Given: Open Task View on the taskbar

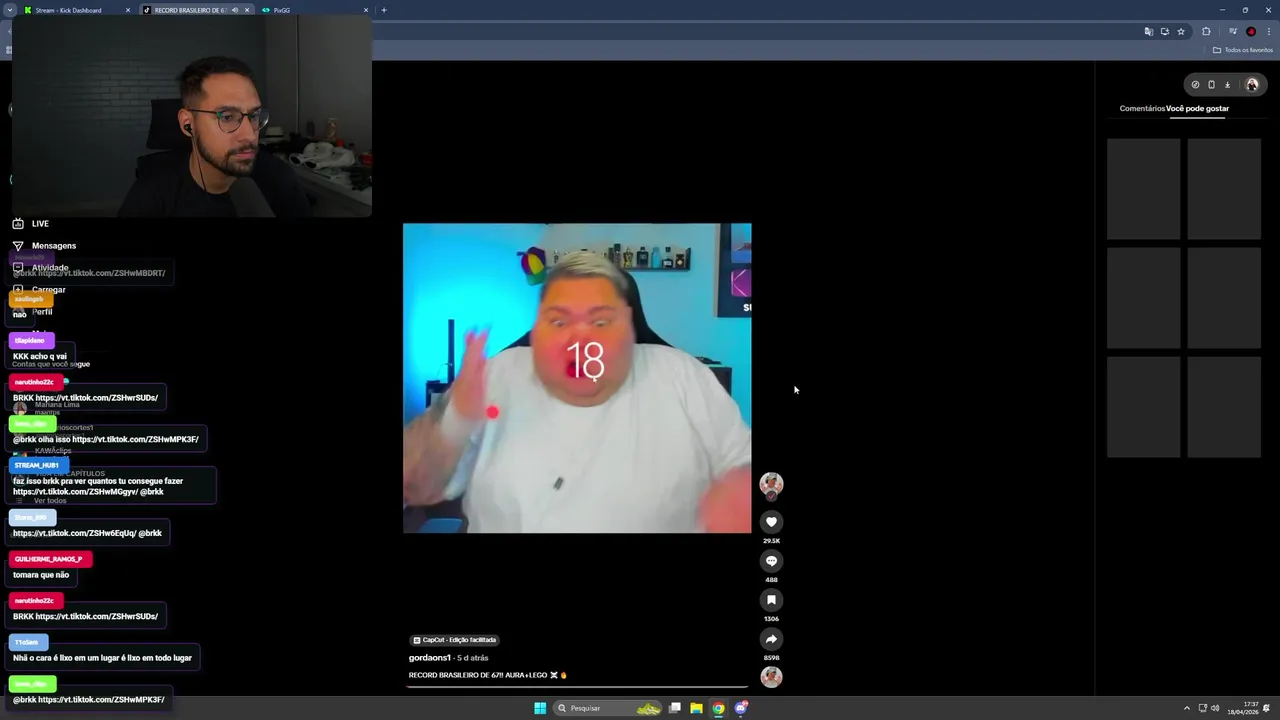Looking at the screenshot, I should pyautogui.click(x=675, y=708).
